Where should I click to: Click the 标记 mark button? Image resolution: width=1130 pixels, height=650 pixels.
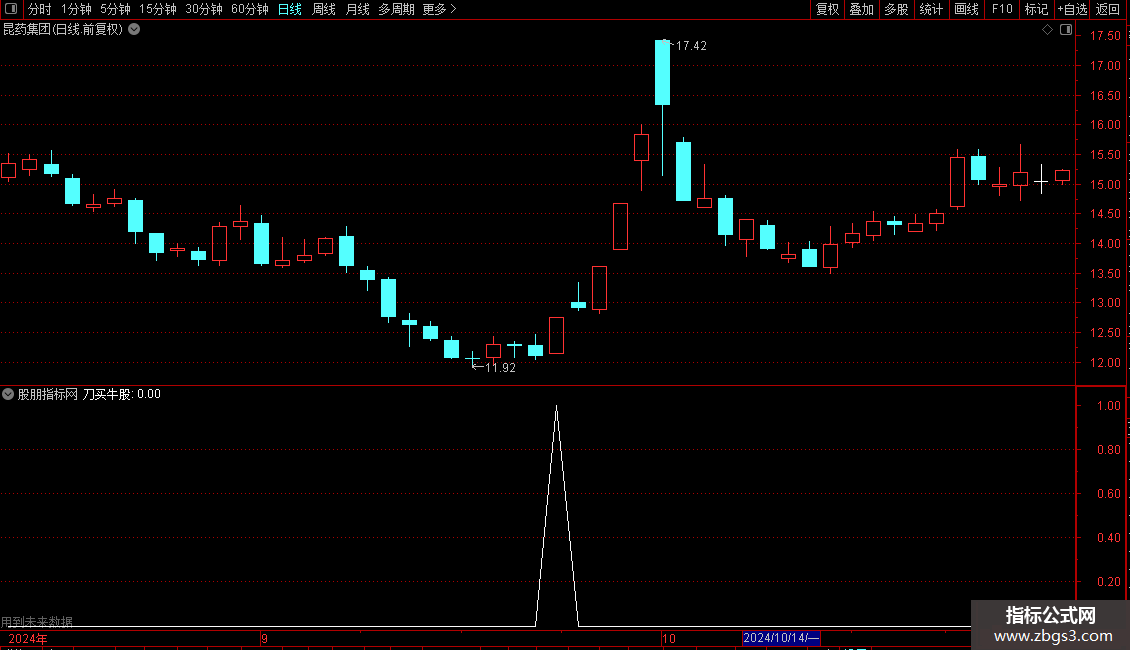1036,9
